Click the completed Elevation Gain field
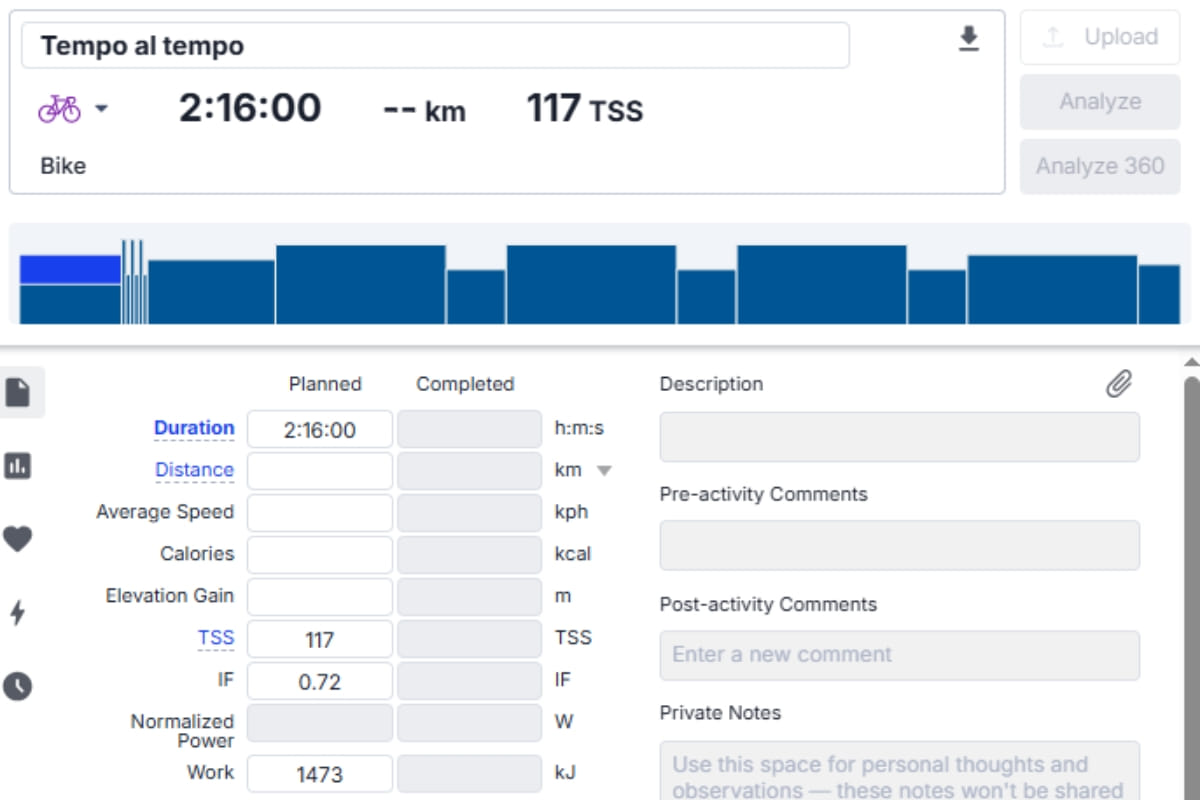Screen dimensions: 1200x800 470,597
